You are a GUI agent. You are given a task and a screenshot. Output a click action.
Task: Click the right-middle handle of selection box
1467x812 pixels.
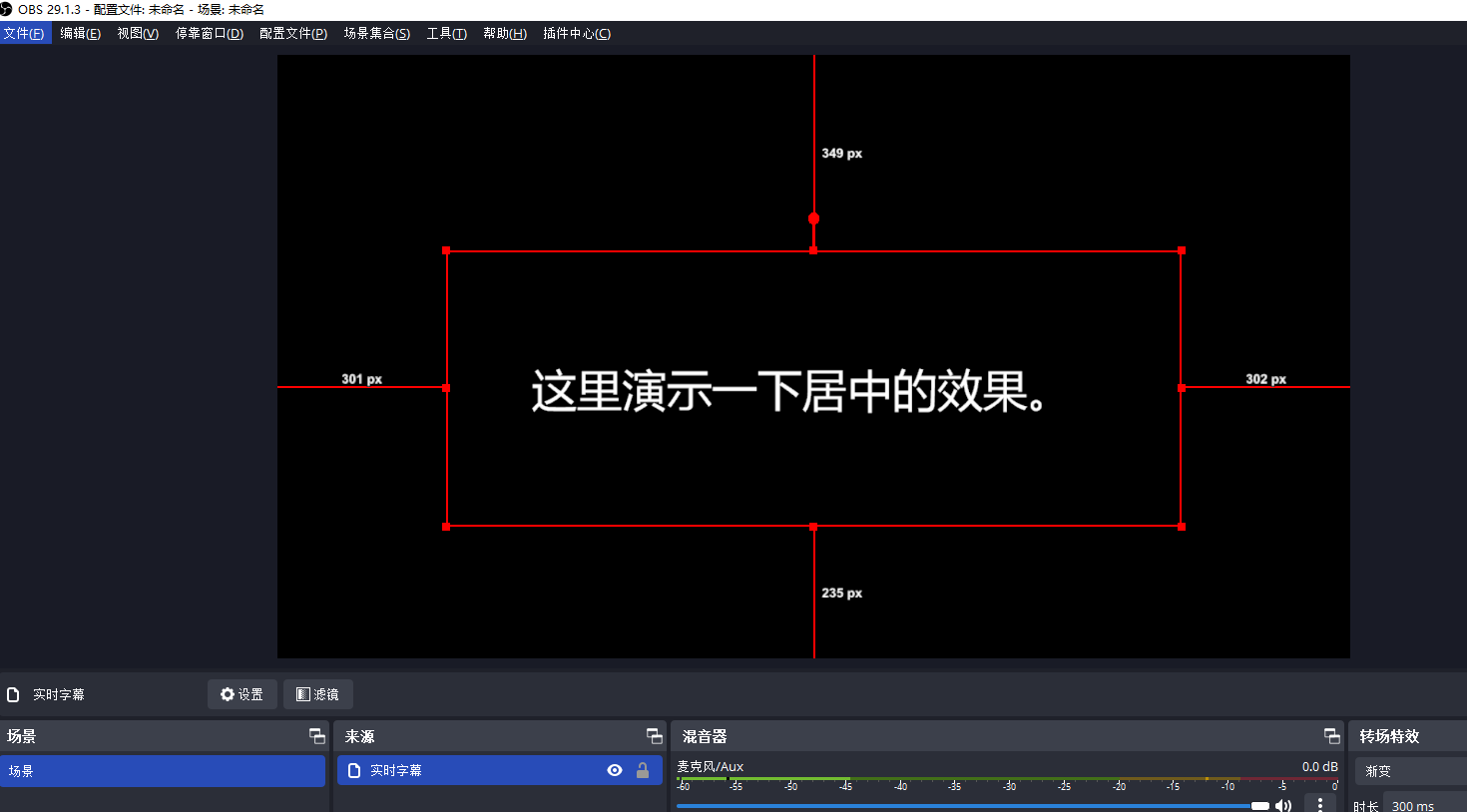tap(1182, 388)
